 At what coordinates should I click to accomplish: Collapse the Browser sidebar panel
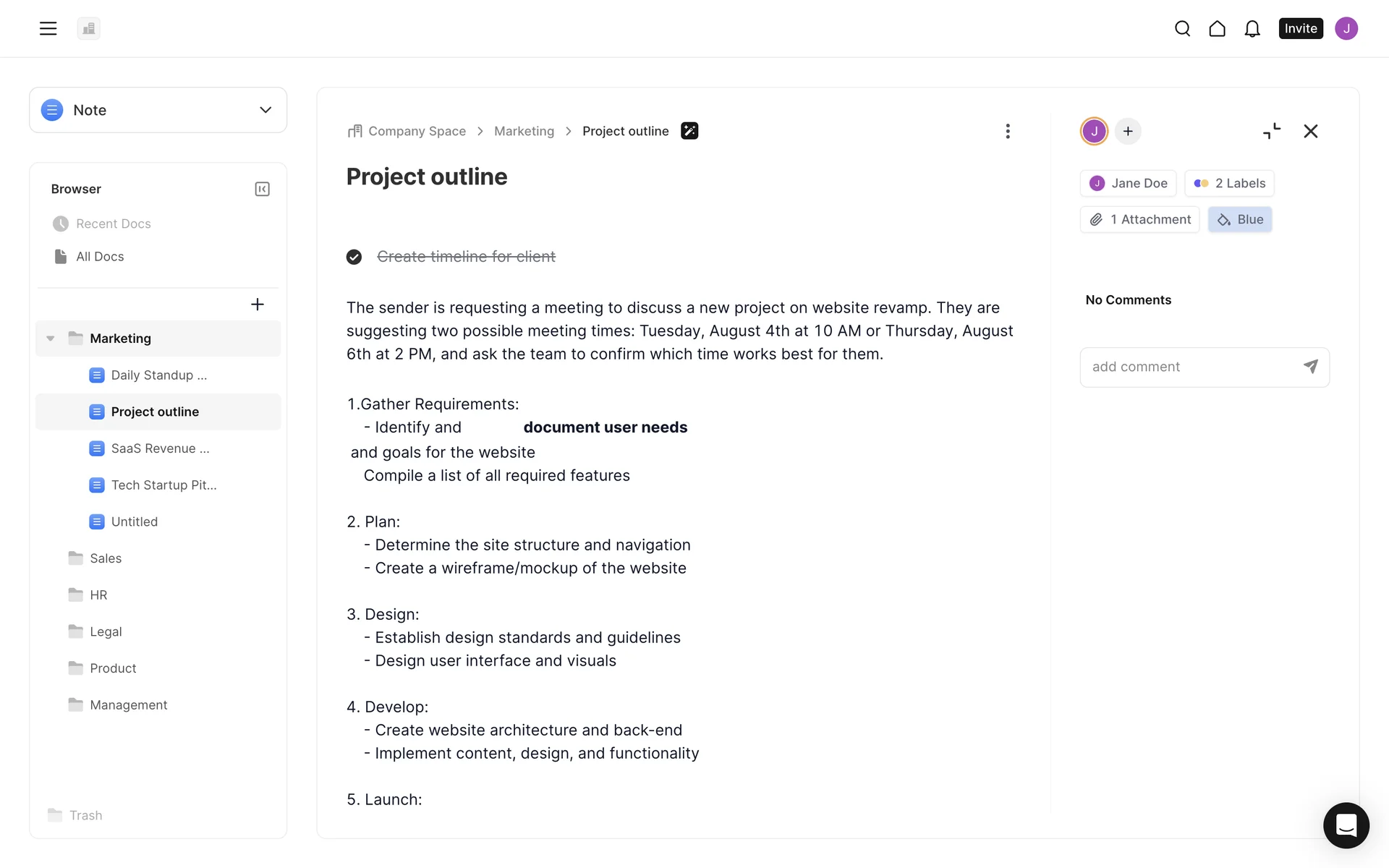click(262, 189)
